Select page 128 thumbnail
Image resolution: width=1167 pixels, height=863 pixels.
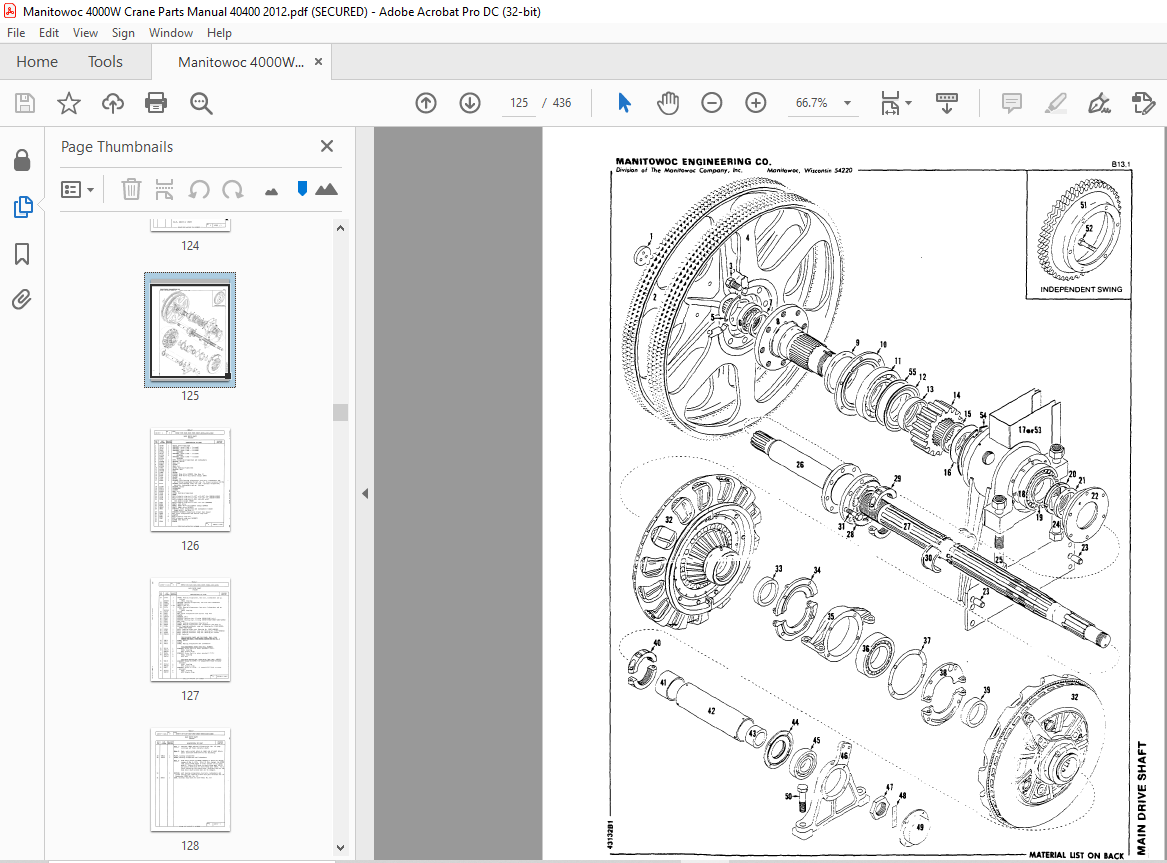(x=191, y=780)
